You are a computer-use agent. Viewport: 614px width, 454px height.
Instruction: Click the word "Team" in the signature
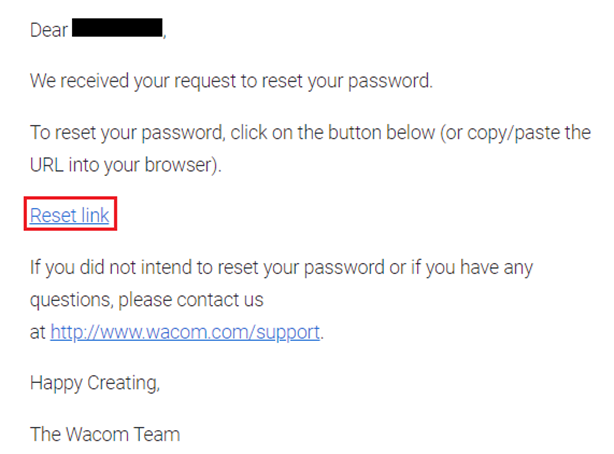point(157,434)
